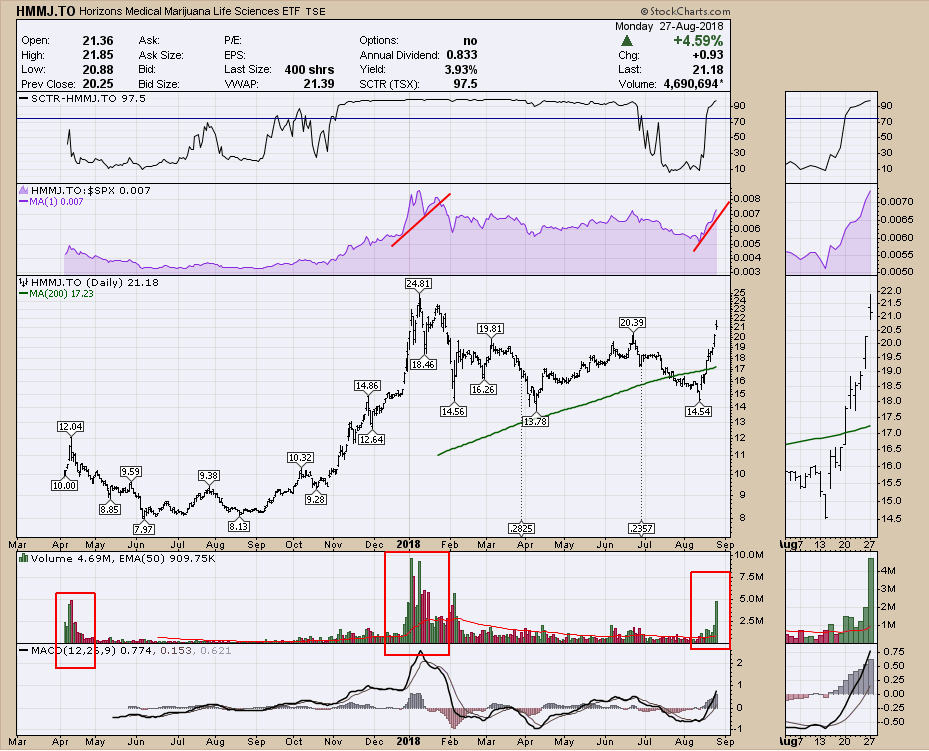
Task: Click the .2357 dividend marker label
Action: [x=641, y=528]
